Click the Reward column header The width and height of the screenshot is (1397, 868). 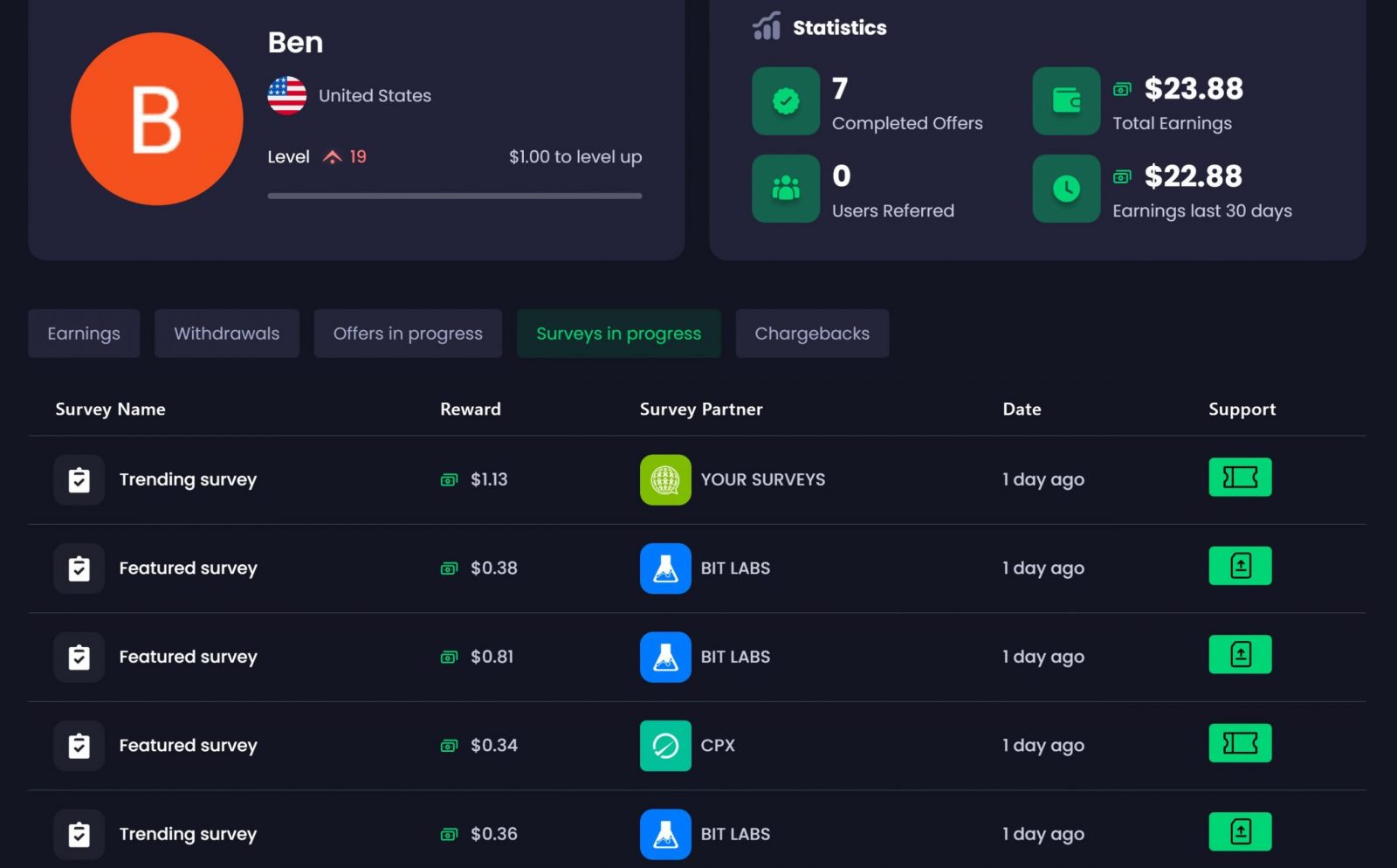471,410
